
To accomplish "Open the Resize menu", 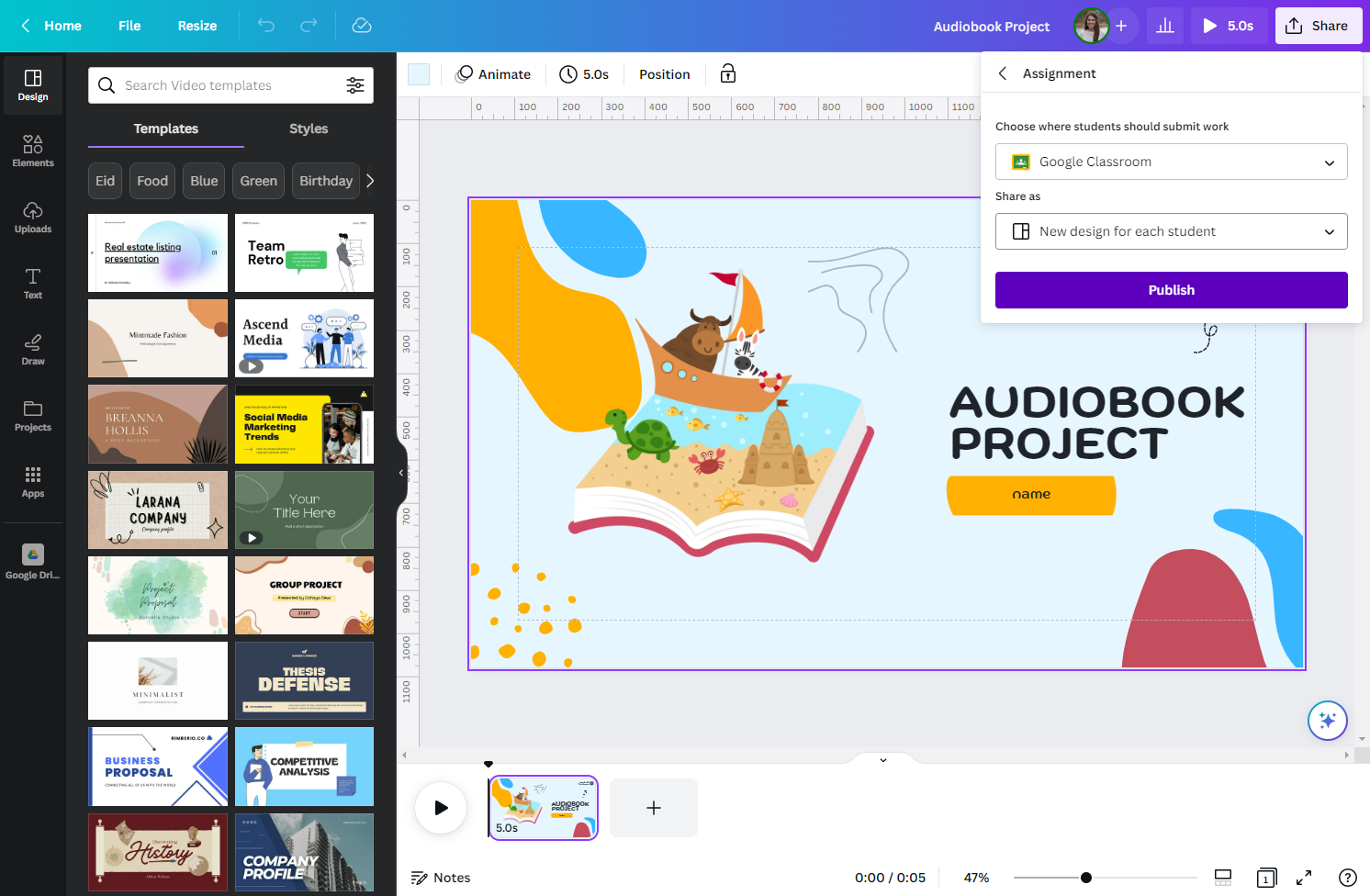I will pos(197,26).
